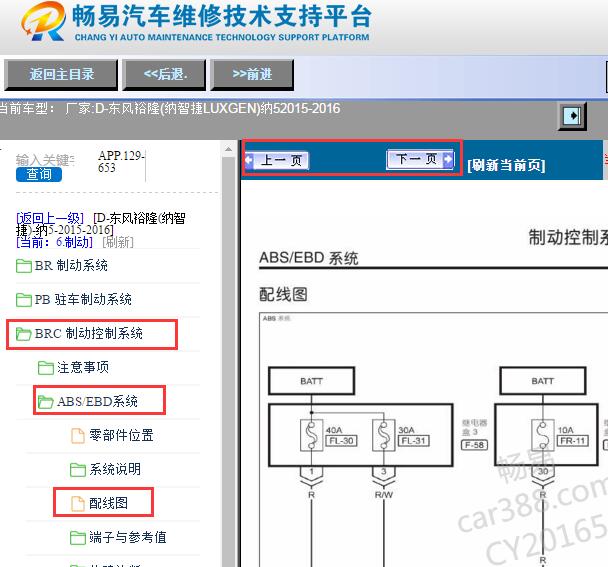The height and width of the screenshot is (567, 608).
Task: Go to next page 下一页
Action: tap(420, 159)
